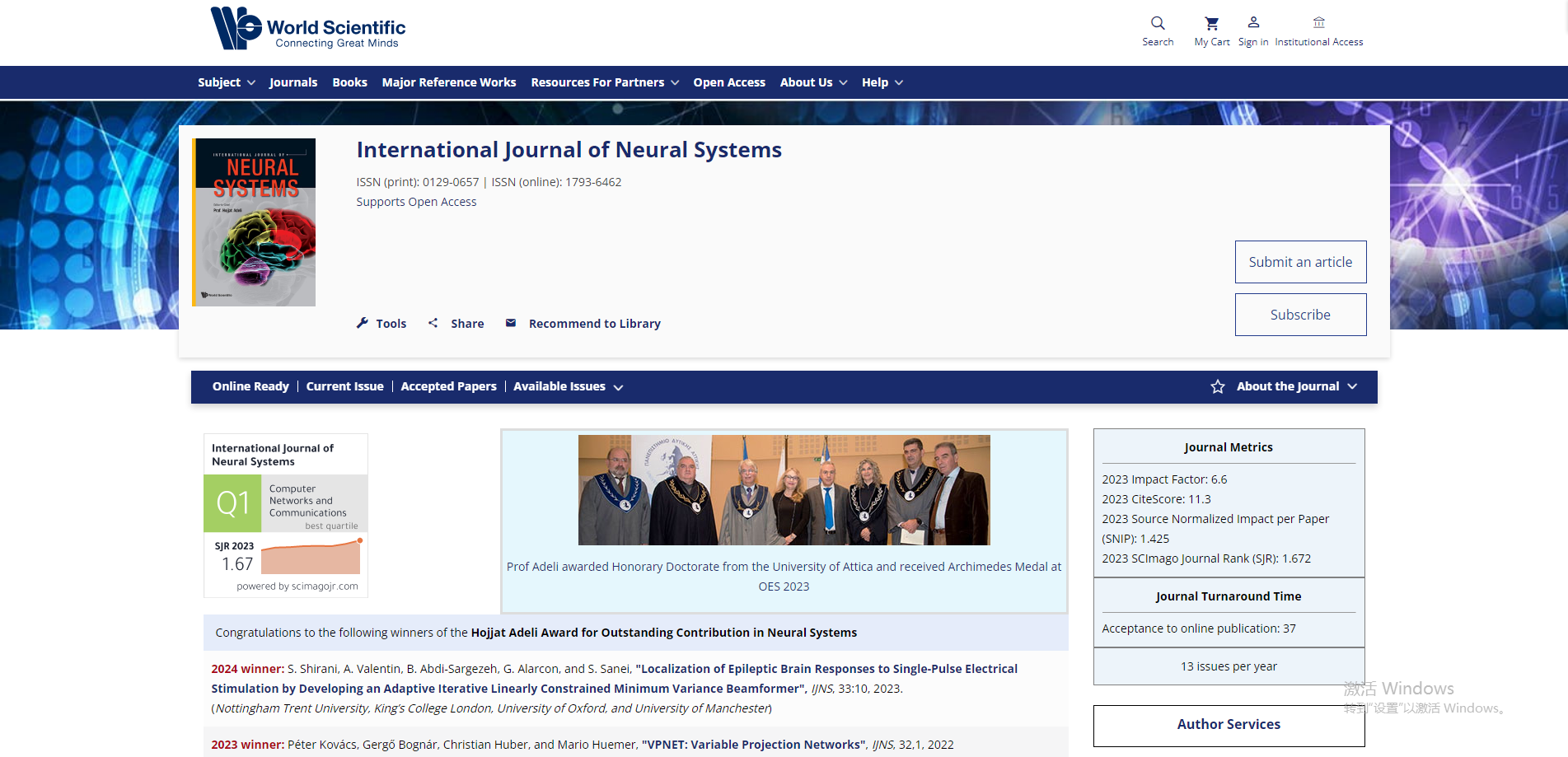
Task: Click the ISSN (online): 1793-6462 text
Action: click(556, 182)
